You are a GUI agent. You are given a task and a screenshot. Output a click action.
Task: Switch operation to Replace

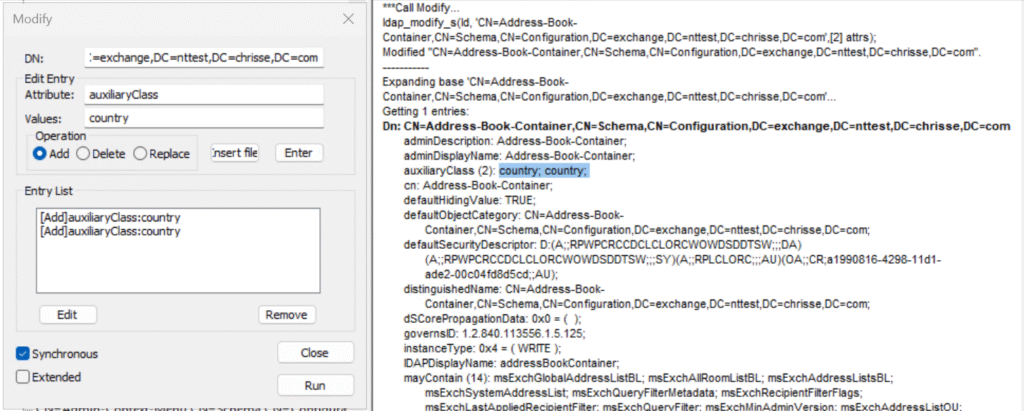(x=141, y=153)
